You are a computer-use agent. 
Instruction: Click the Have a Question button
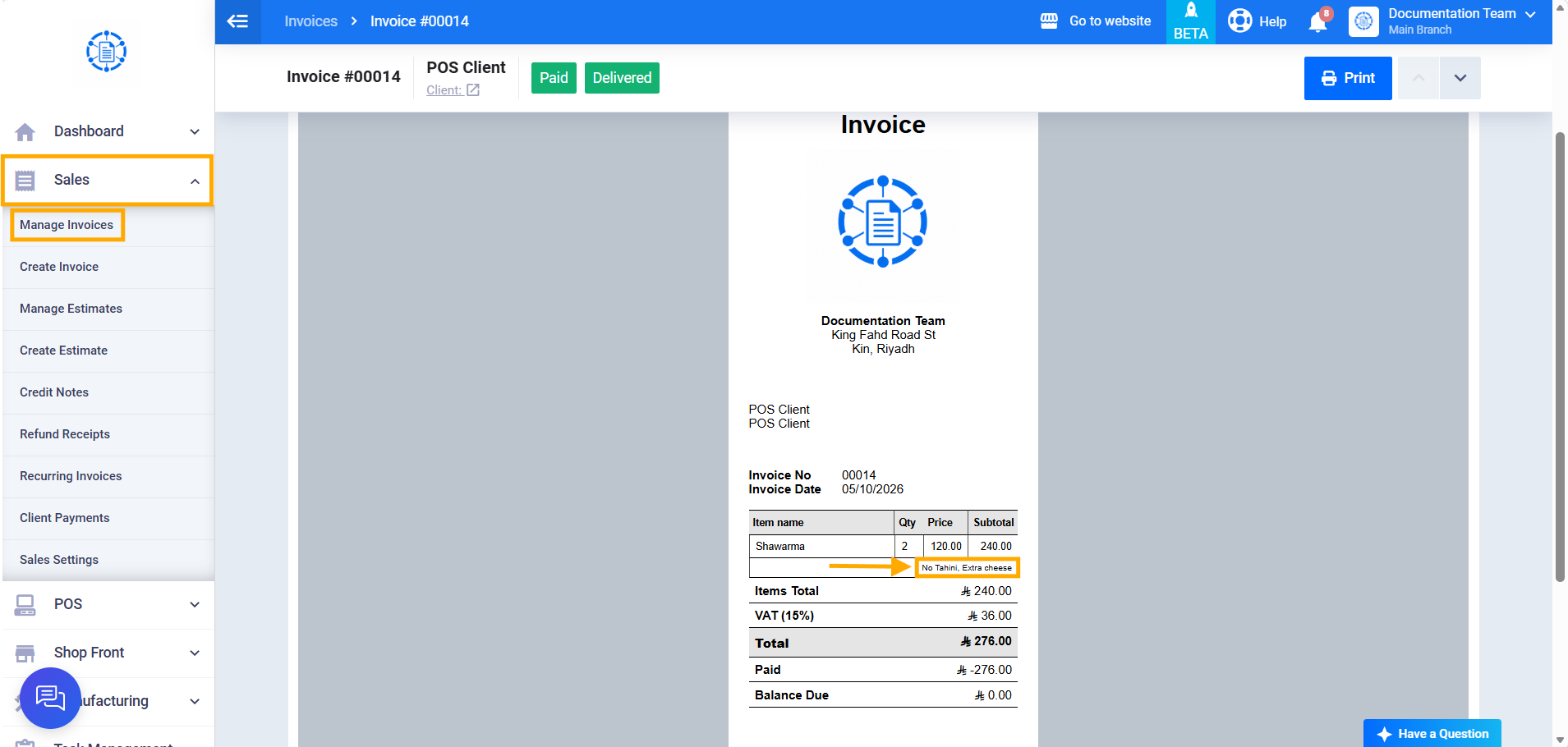(1432, 733)
